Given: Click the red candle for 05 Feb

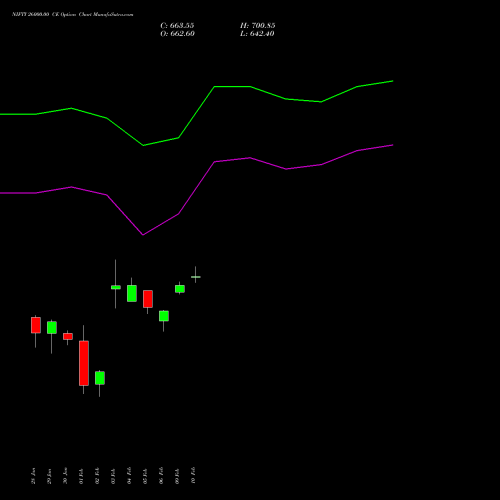Looking at the screenshot, I should pyautogui.click(x=148, y=299).
